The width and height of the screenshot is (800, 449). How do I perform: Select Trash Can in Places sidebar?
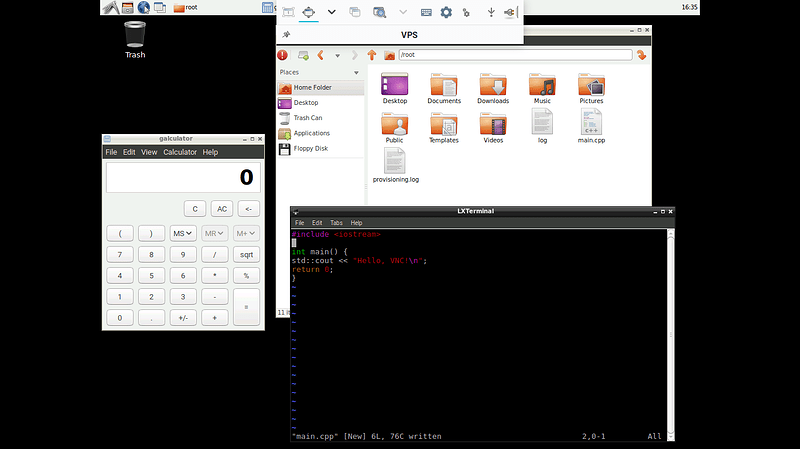tap(307, 118)
